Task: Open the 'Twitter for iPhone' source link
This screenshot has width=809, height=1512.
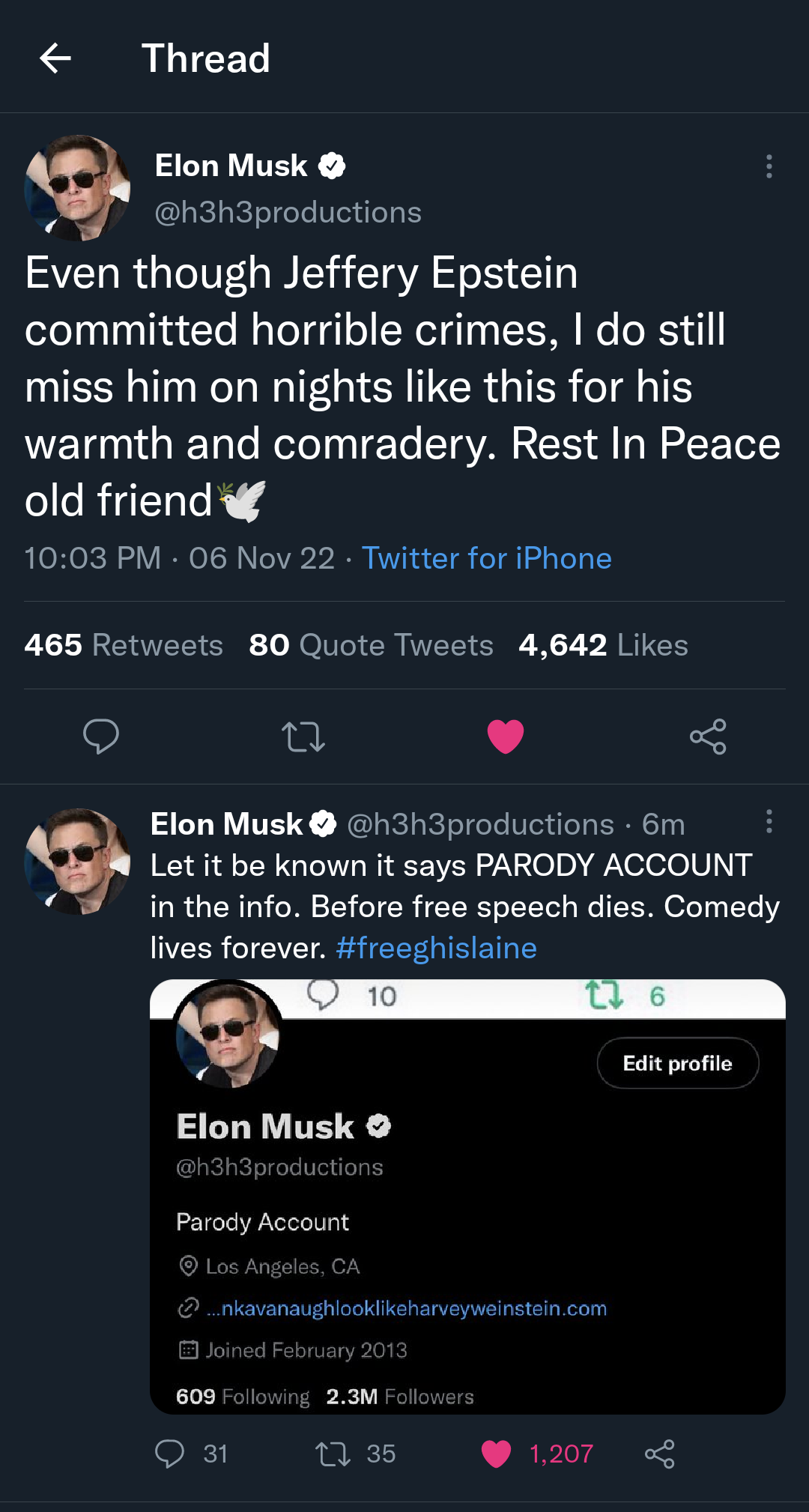Action: click(x=486, y=558)
